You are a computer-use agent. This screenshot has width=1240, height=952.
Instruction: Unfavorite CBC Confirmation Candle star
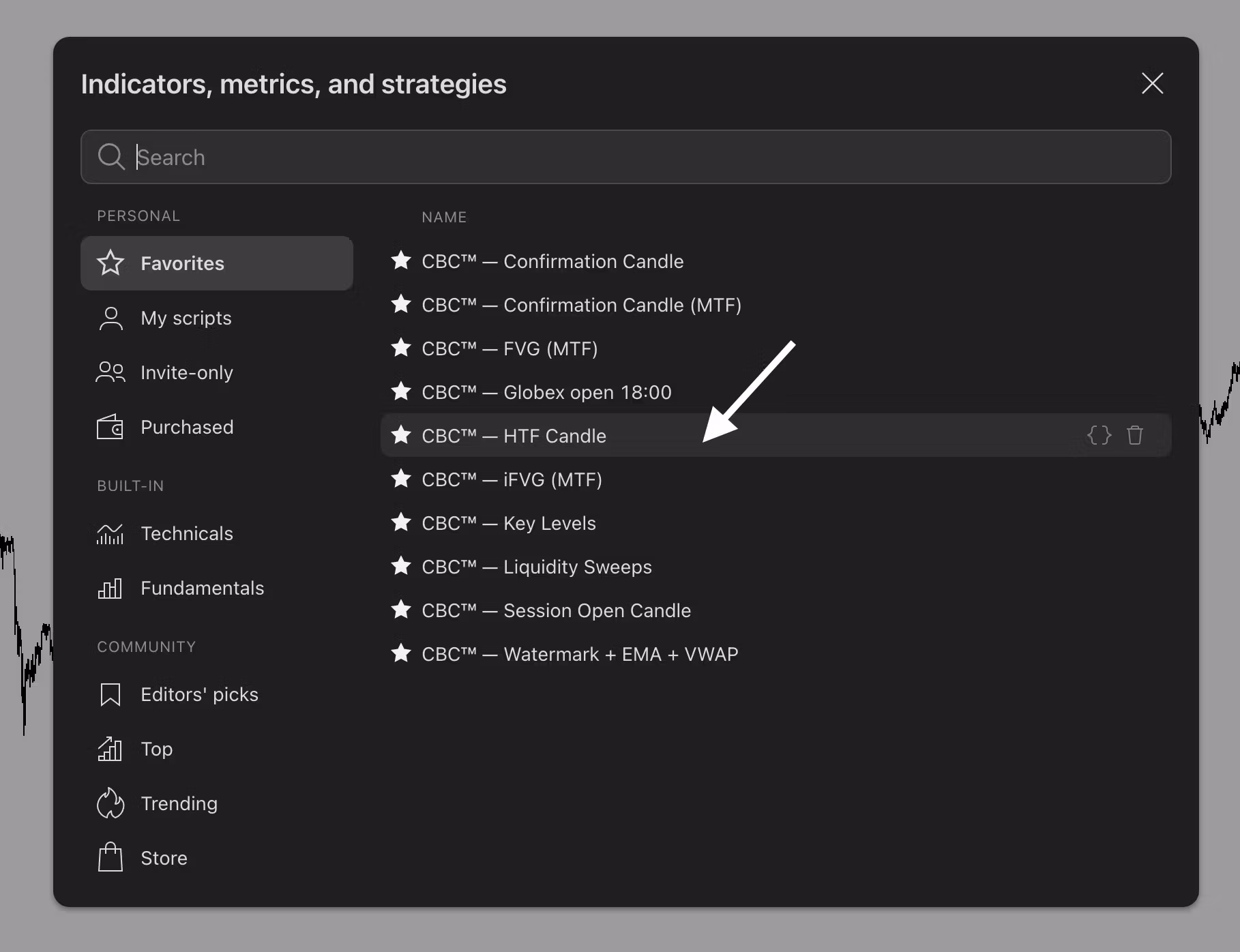401,261
